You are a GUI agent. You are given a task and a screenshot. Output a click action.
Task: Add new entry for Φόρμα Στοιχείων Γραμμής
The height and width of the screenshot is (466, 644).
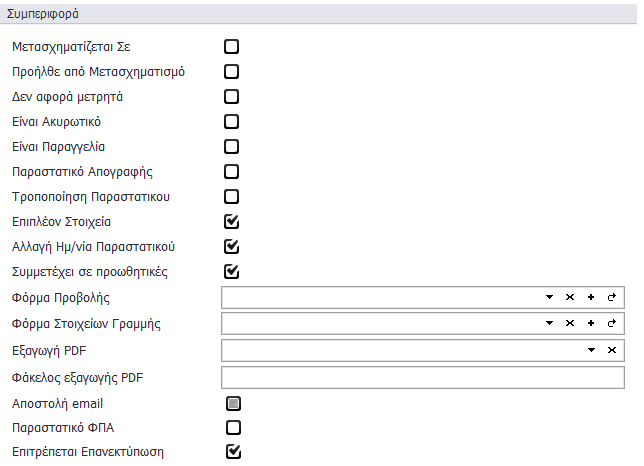coord(590,323)
